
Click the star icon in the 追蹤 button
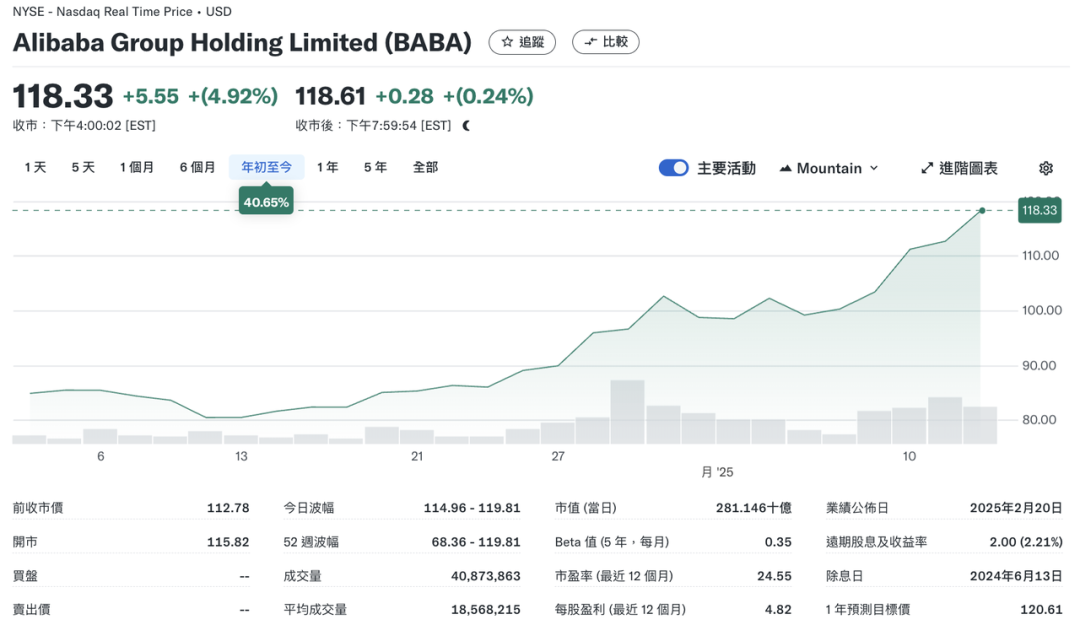(507, 42)
